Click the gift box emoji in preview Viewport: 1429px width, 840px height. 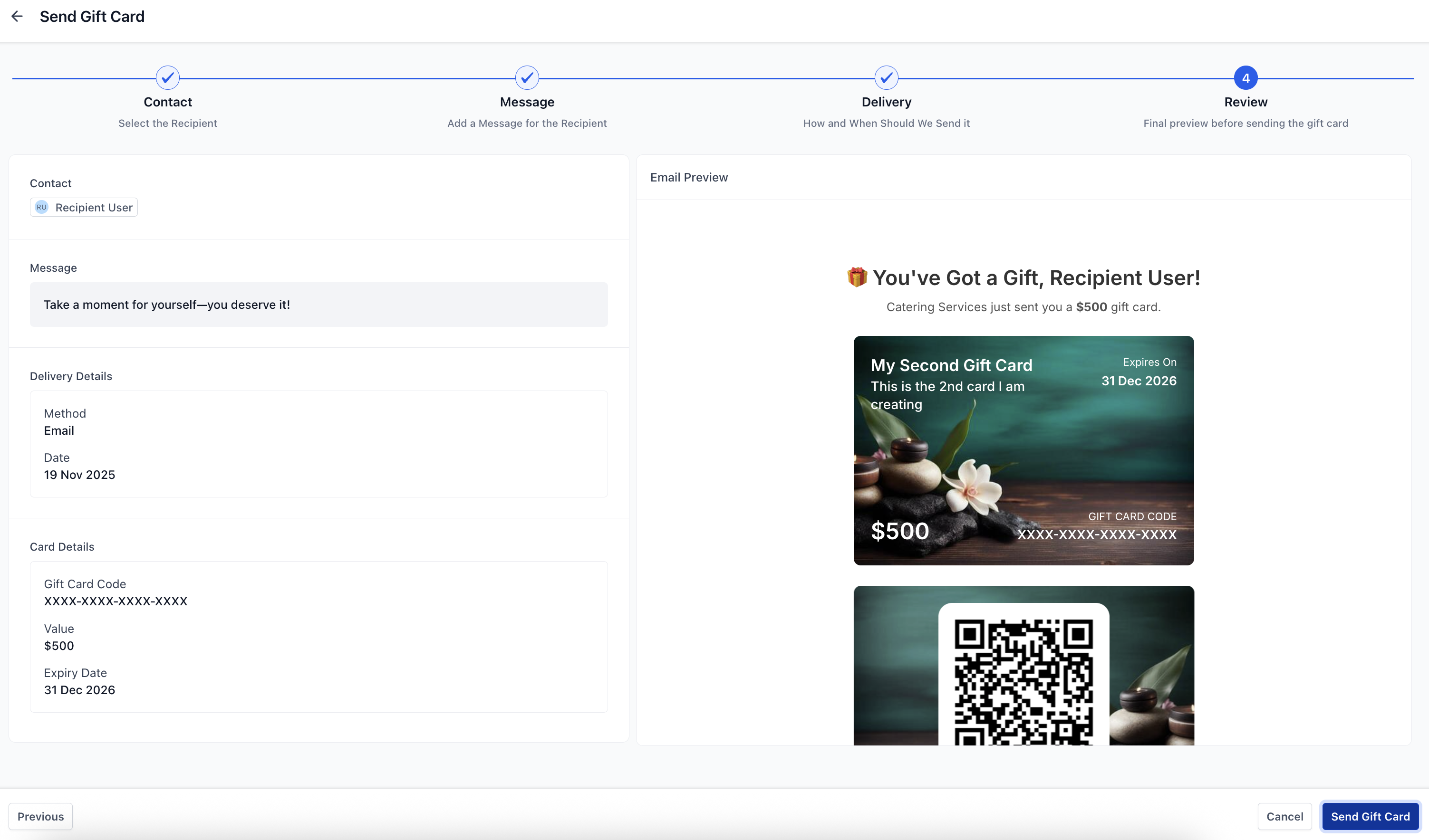(x=857, y=277)
